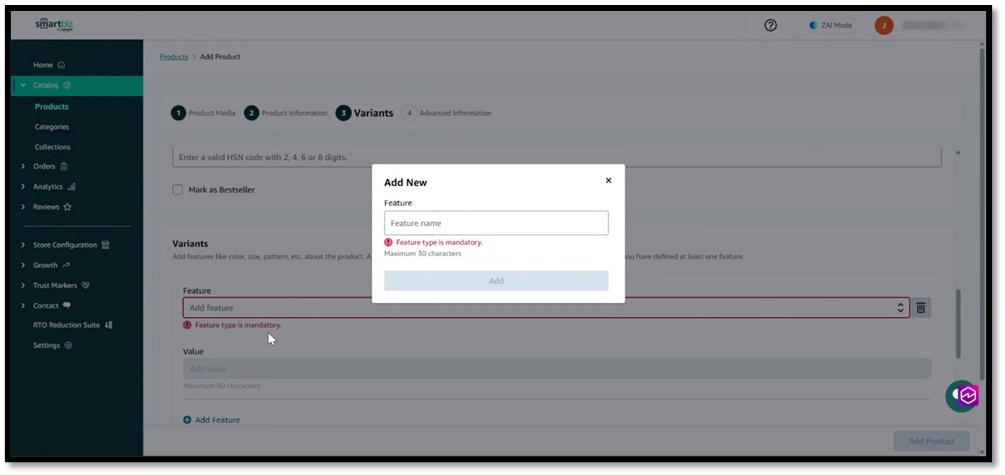1005x475 pixels.
Task: Close the Add New dialog
Action: (x=608, y=181)
